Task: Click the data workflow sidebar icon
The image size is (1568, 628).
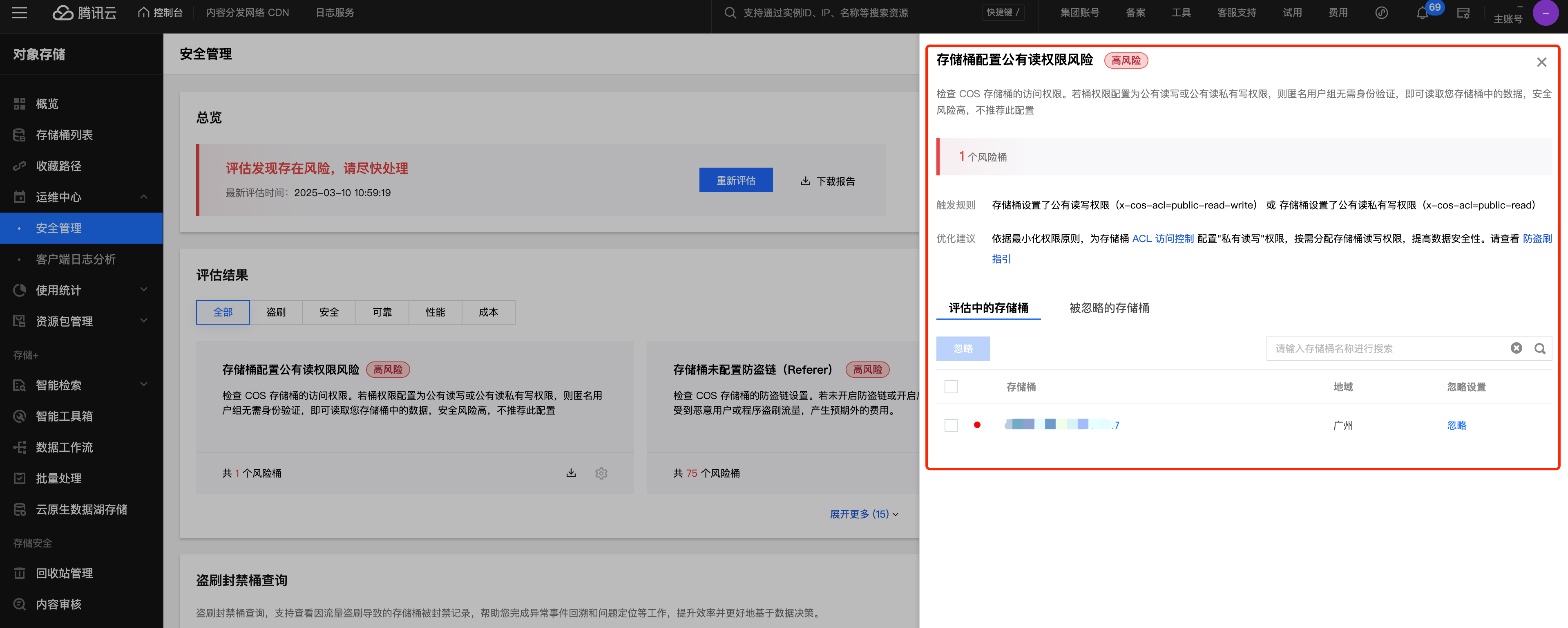Action: coord(20,447)
